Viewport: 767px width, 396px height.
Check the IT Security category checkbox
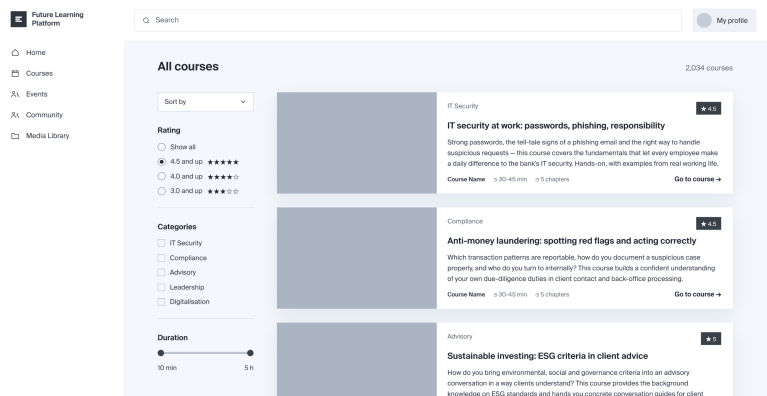pyautogui.click(x=161, y=243)
